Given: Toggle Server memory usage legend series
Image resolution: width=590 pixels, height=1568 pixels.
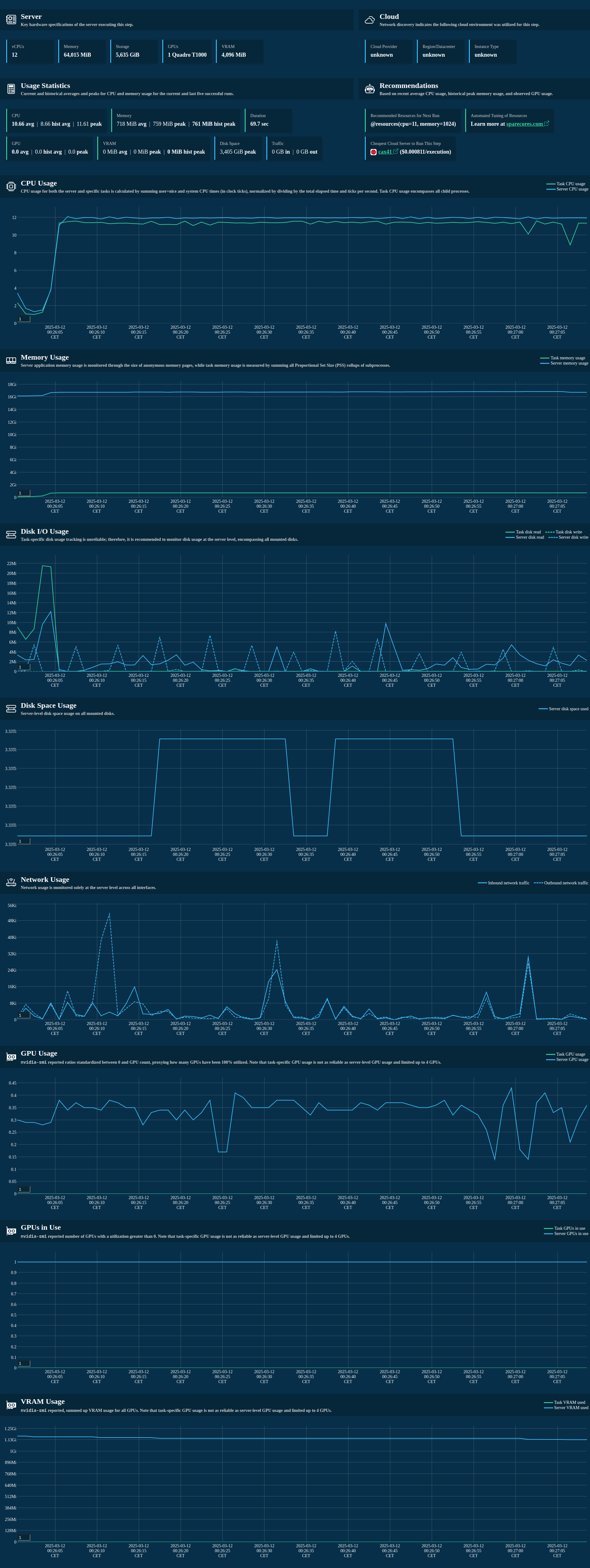Looking at the screenshot, I should [x=564, y=363].
